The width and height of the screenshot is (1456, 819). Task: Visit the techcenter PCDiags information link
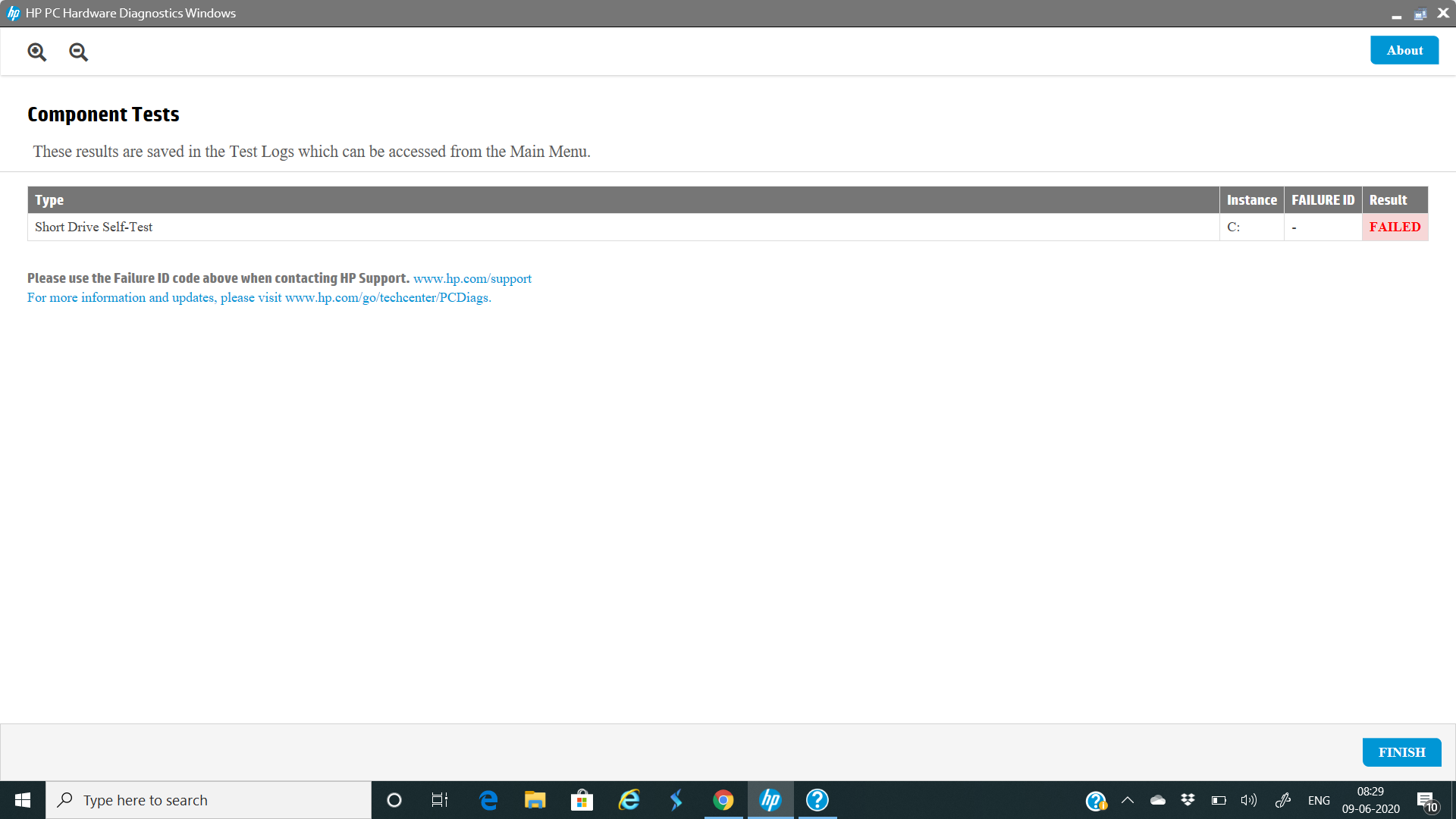(387, 297)
